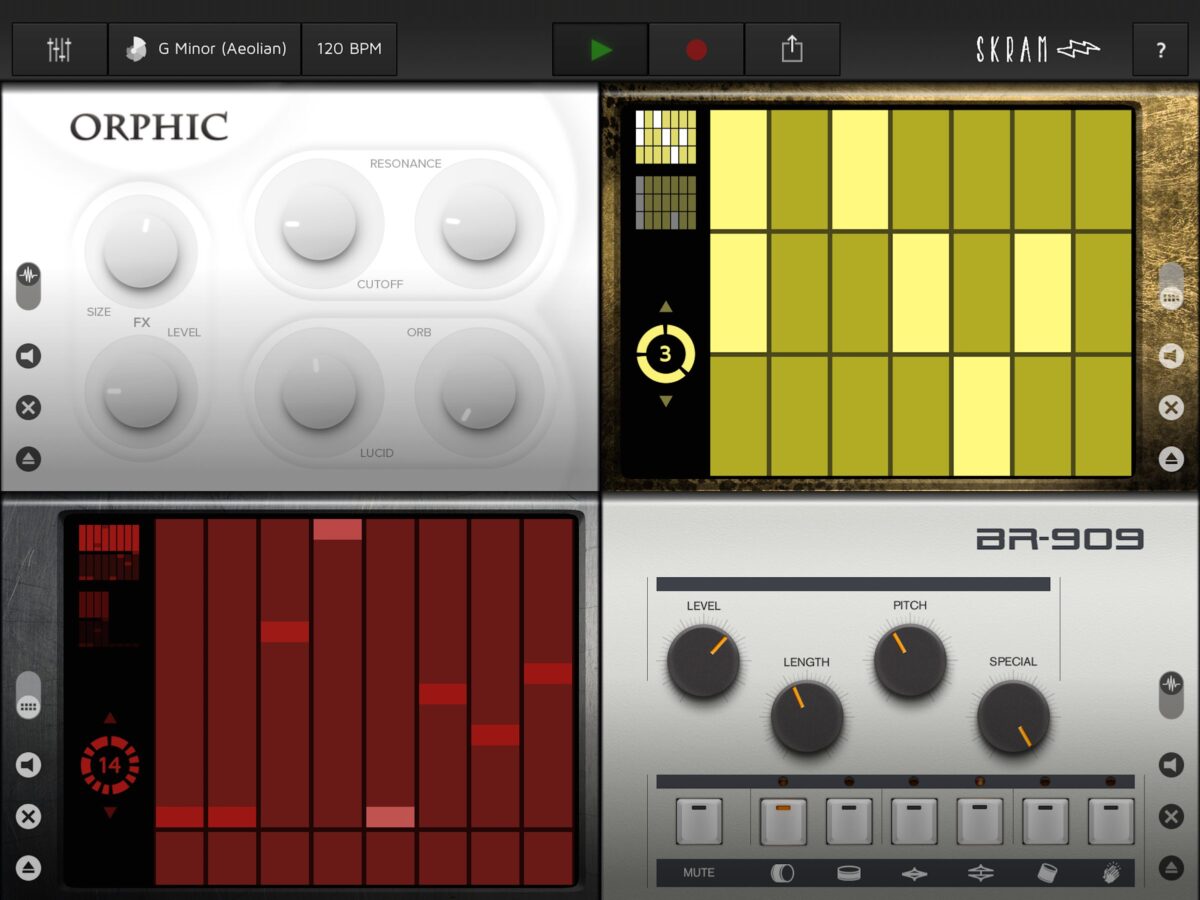Viewport: 1200px width, 900px height.
Task: Click the BR-909 LEVEL knob
Action: pyautogui.click(x=703, y=661)
